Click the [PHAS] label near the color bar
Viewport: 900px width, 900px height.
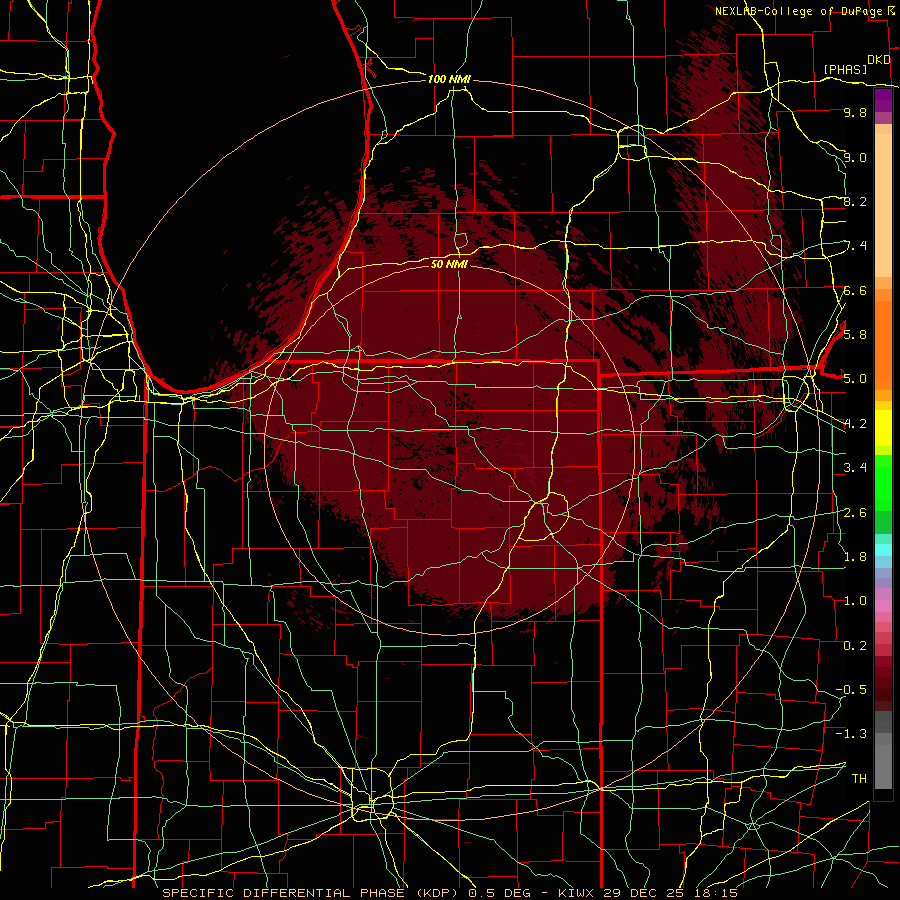(x=845, y=69)
